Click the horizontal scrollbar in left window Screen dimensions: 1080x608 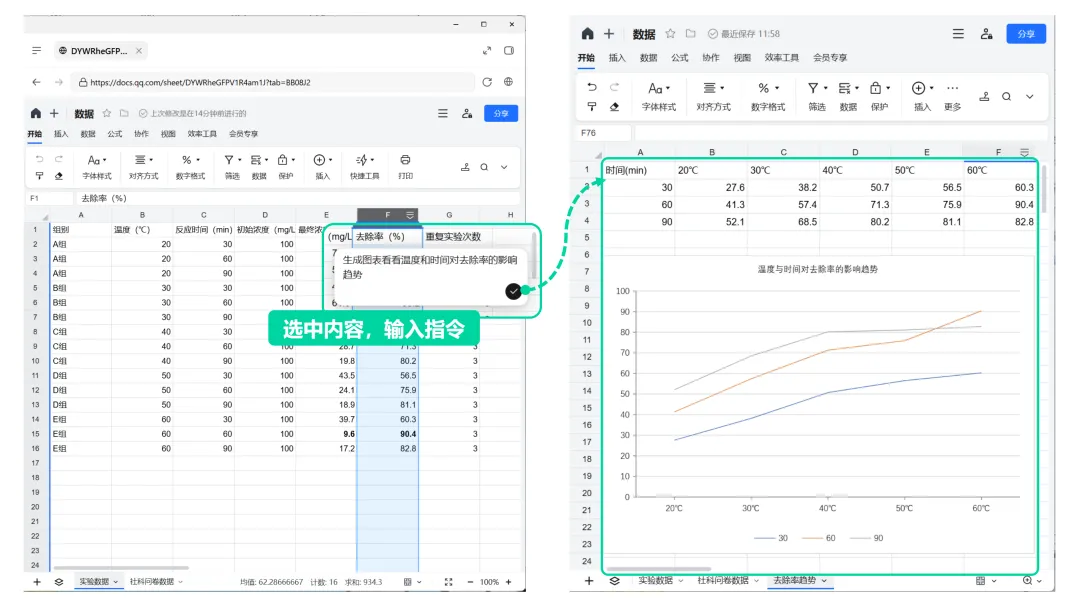(x=121, y=568)
